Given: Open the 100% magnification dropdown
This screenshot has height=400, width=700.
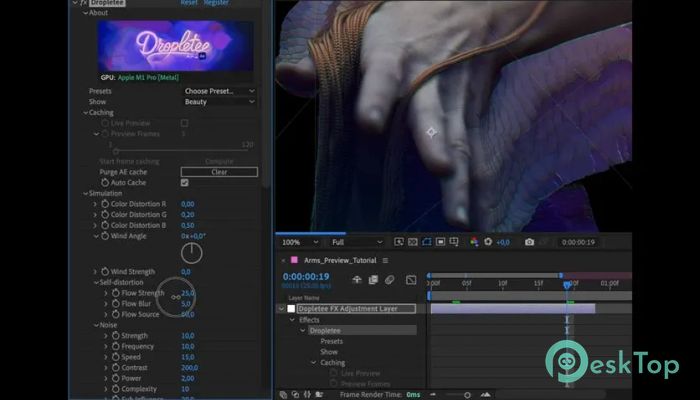Looking at the screenshot, I should coord(300,242).
